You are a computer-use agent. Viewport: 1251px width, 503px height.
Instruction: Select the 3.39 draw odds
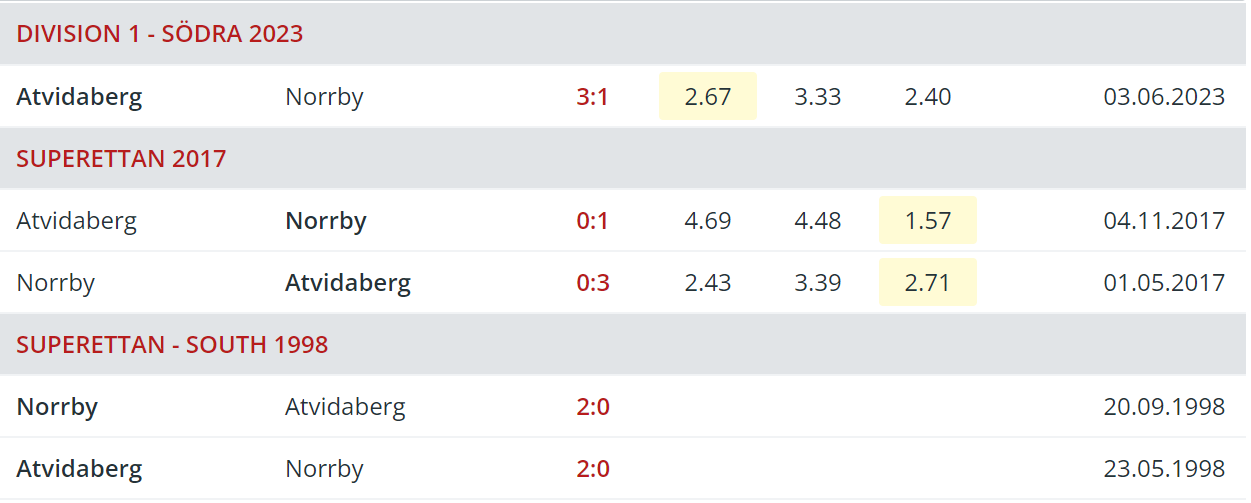click(x=818, y=283)
